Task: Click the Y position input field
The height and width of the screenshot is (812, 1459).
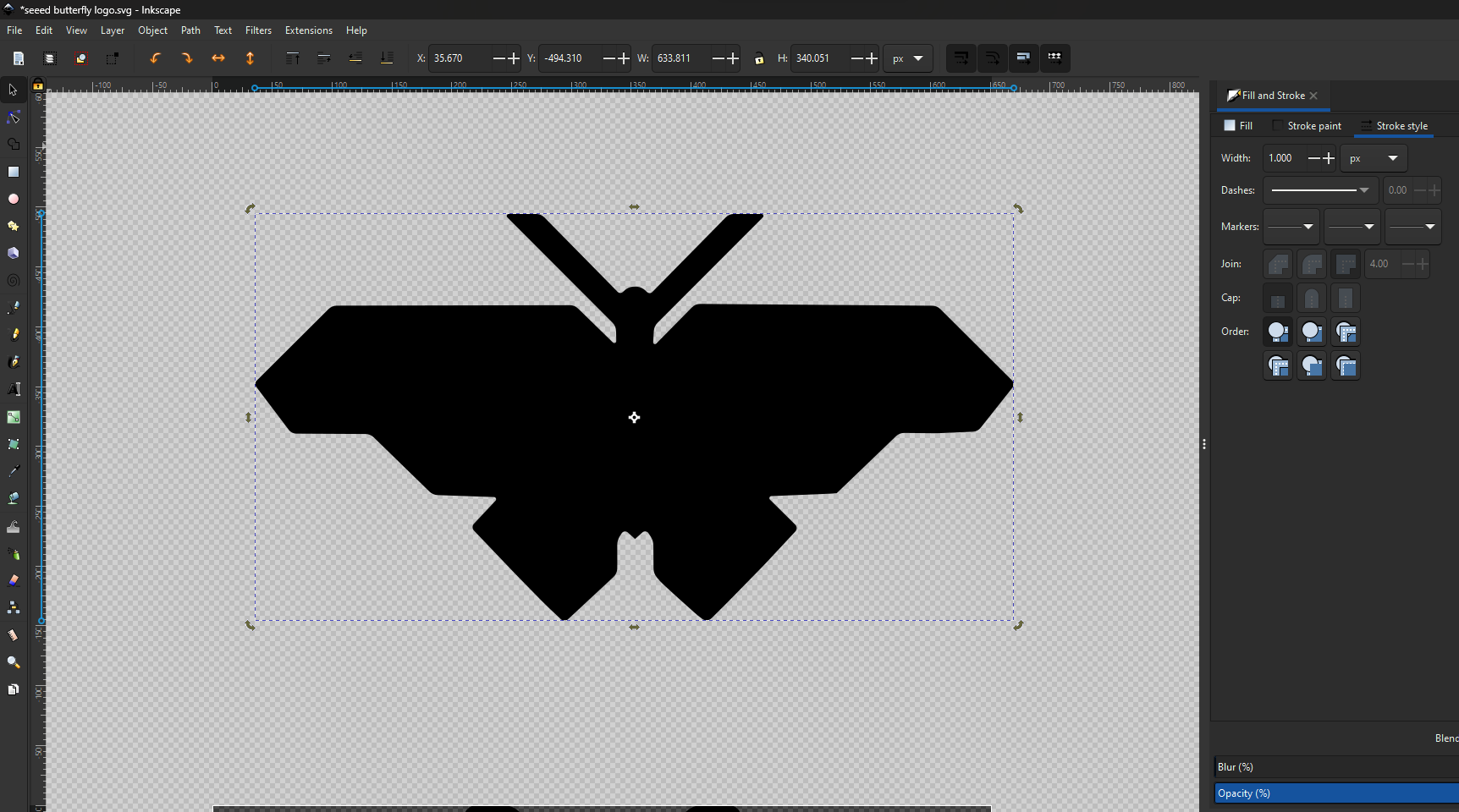Action: [x=570, y=58]
